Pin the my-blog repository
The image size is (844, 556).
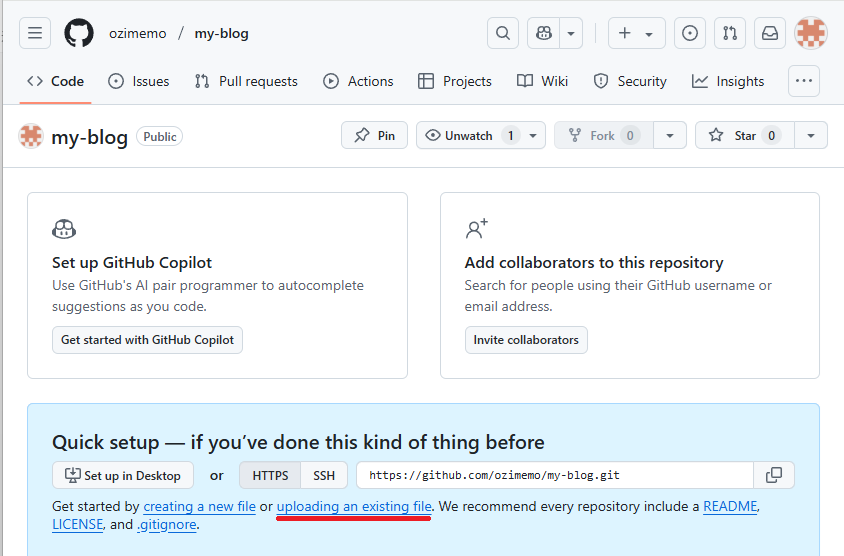[375, 135]
